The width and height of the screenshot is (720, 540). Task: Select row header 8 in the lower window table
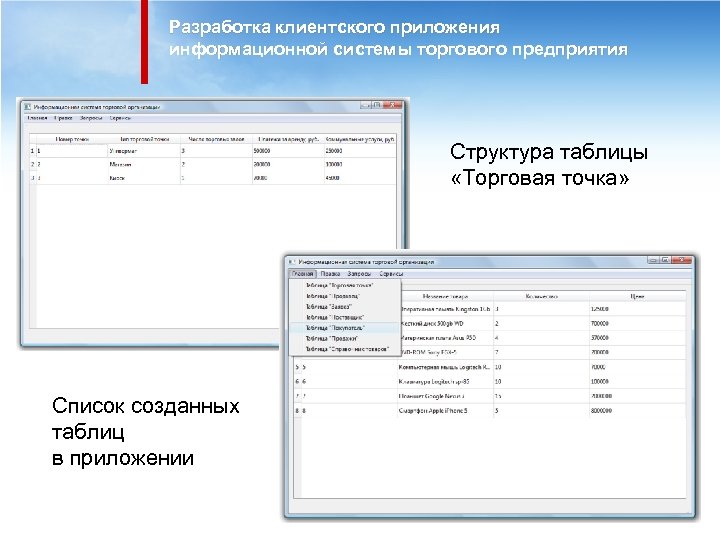pyautogui.click(x=297, y=411)
